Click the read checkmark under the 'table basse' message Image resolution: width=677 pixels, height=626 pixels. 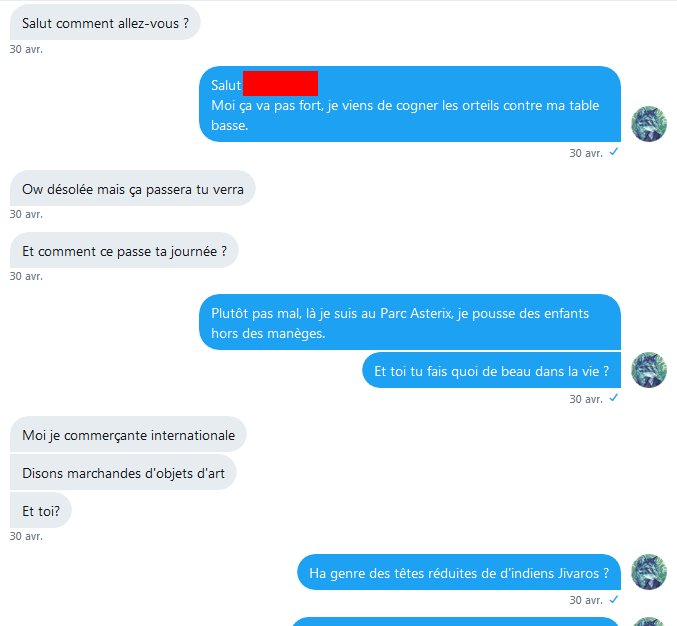(614, 152)
